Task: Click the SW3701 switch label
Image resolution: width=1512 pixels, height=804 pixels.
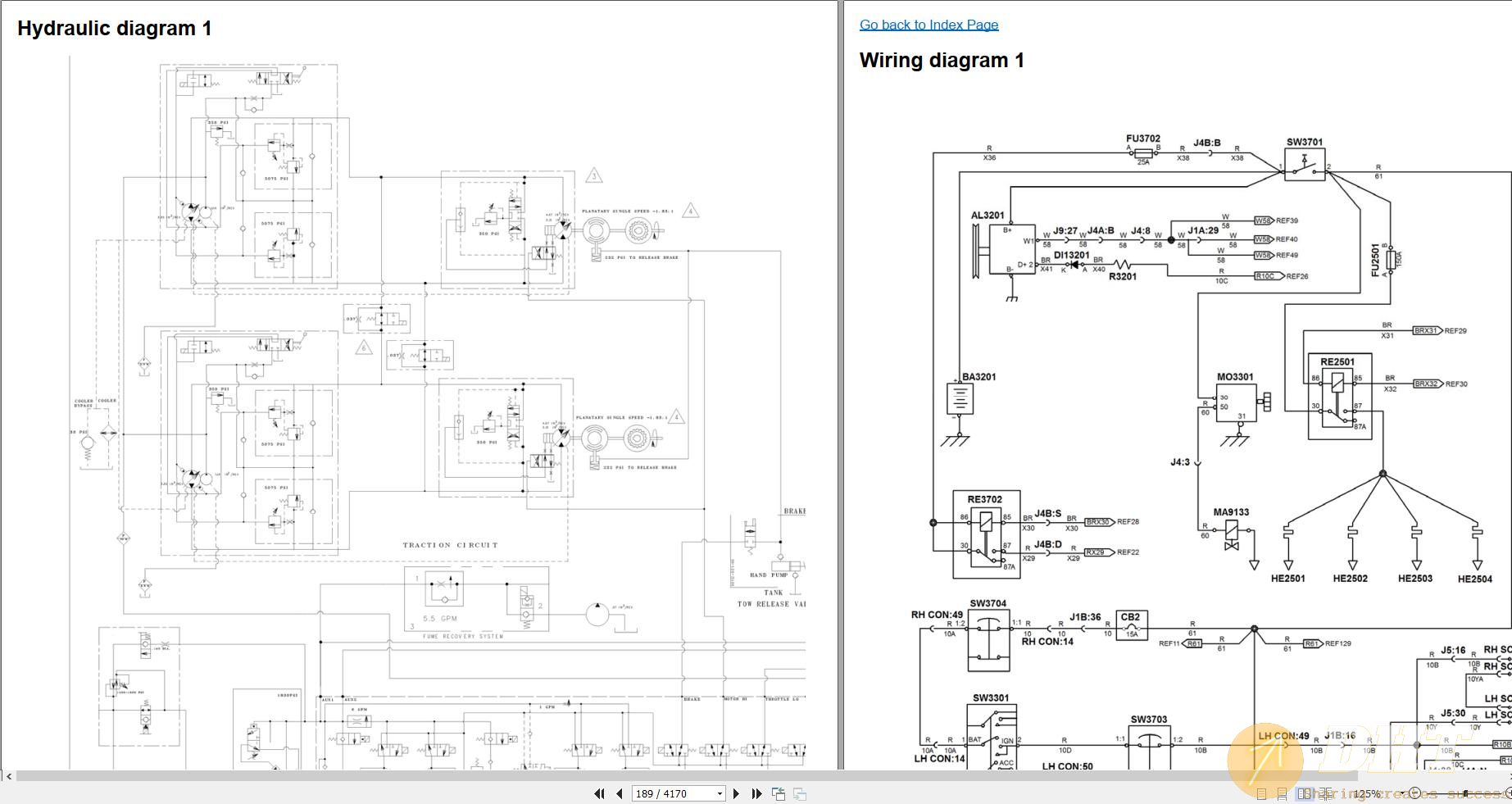Action: pos(1305,142)
